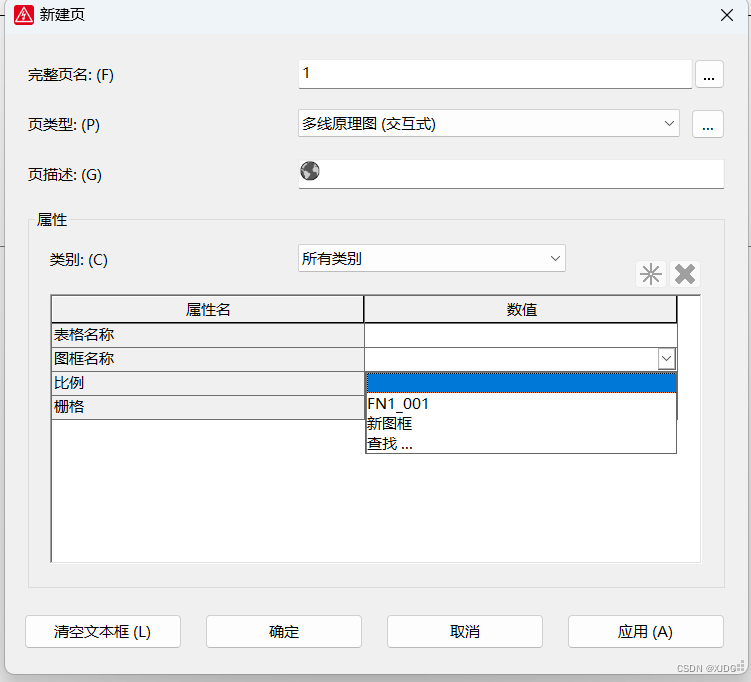
Task: Click the 表格名称 value cell
Action: (x=520, y=335)
